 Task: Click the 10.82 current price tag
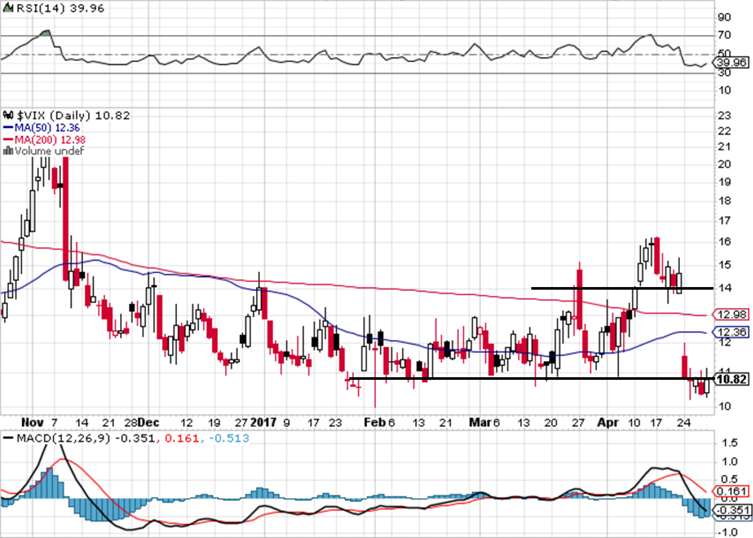pos(734,379)
